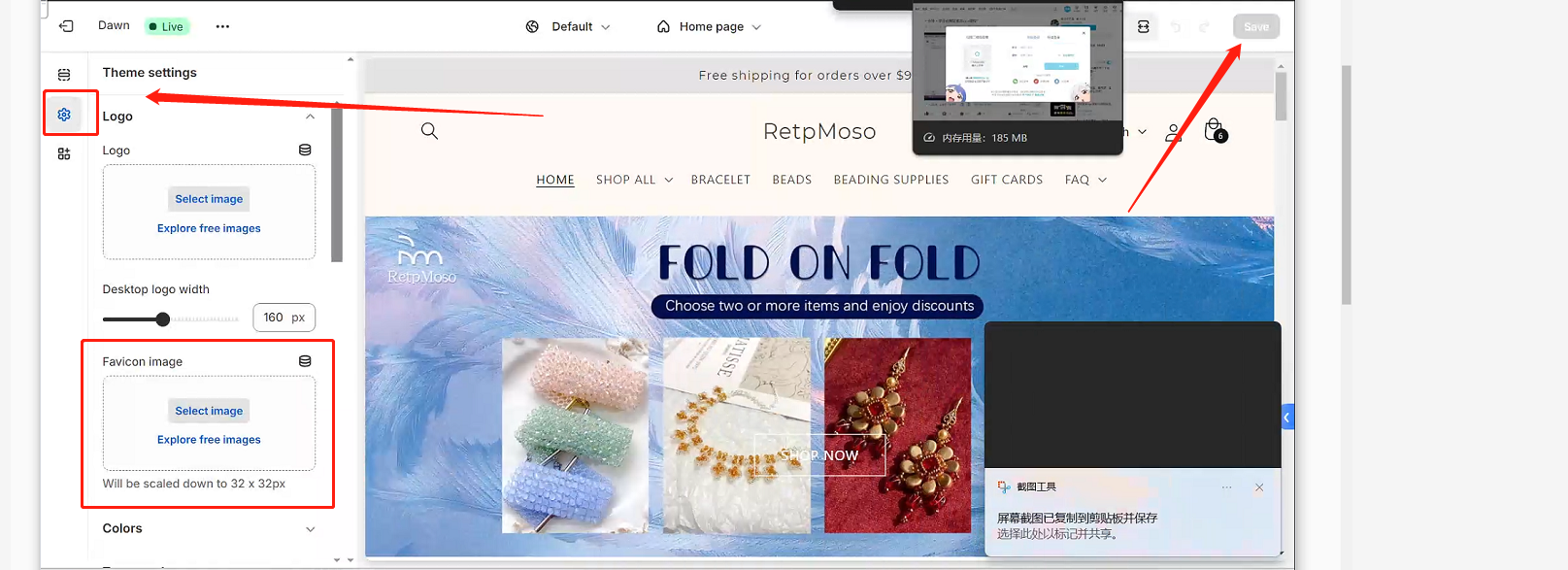The image size is (1568, 570).
Task: Open the three-dot actions menu beside Live
Action: (x=222, y=26)
